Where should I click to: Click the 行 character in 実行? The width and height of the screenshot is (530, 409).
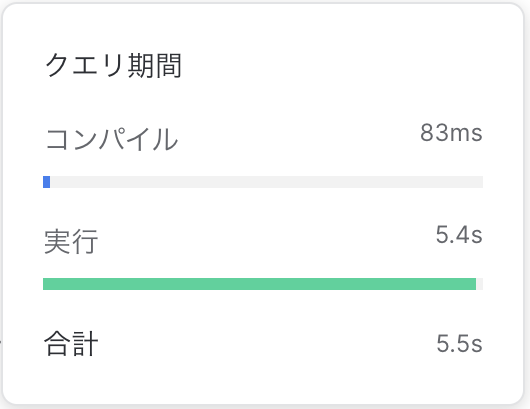pos(85,241)
